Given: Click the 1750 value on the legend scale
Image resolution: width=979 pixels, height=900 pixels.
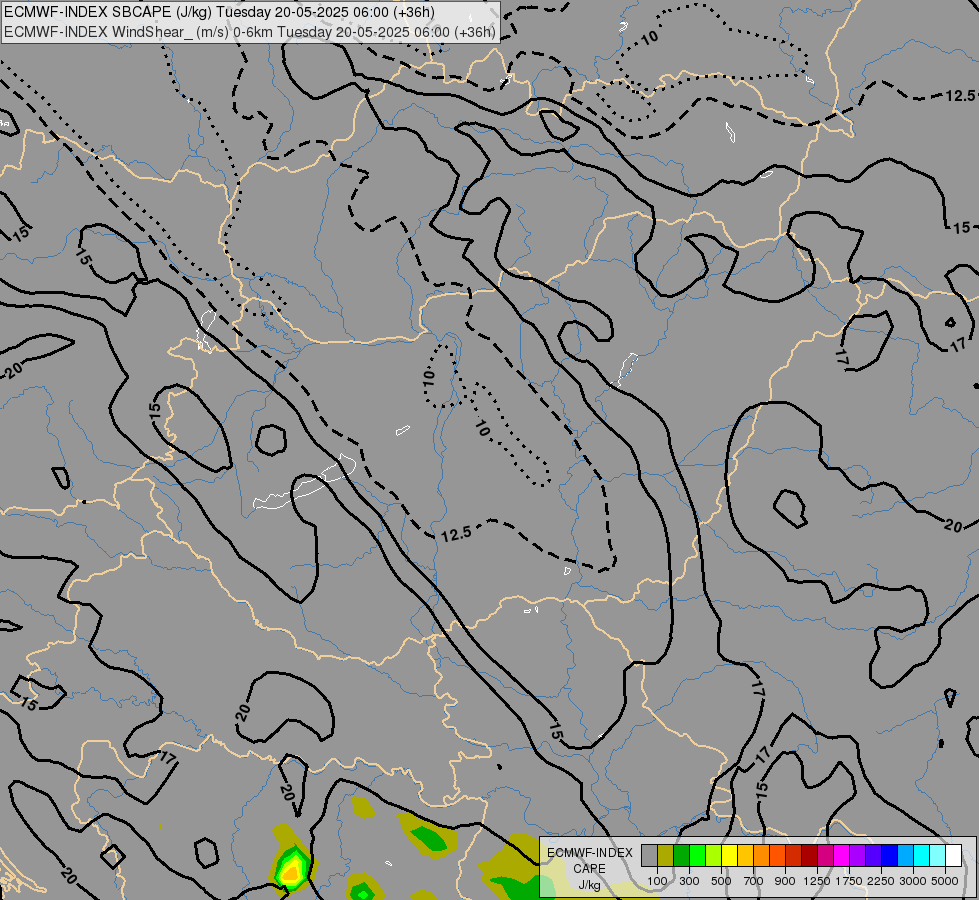Looking at the screenshot, I should 849,881.
